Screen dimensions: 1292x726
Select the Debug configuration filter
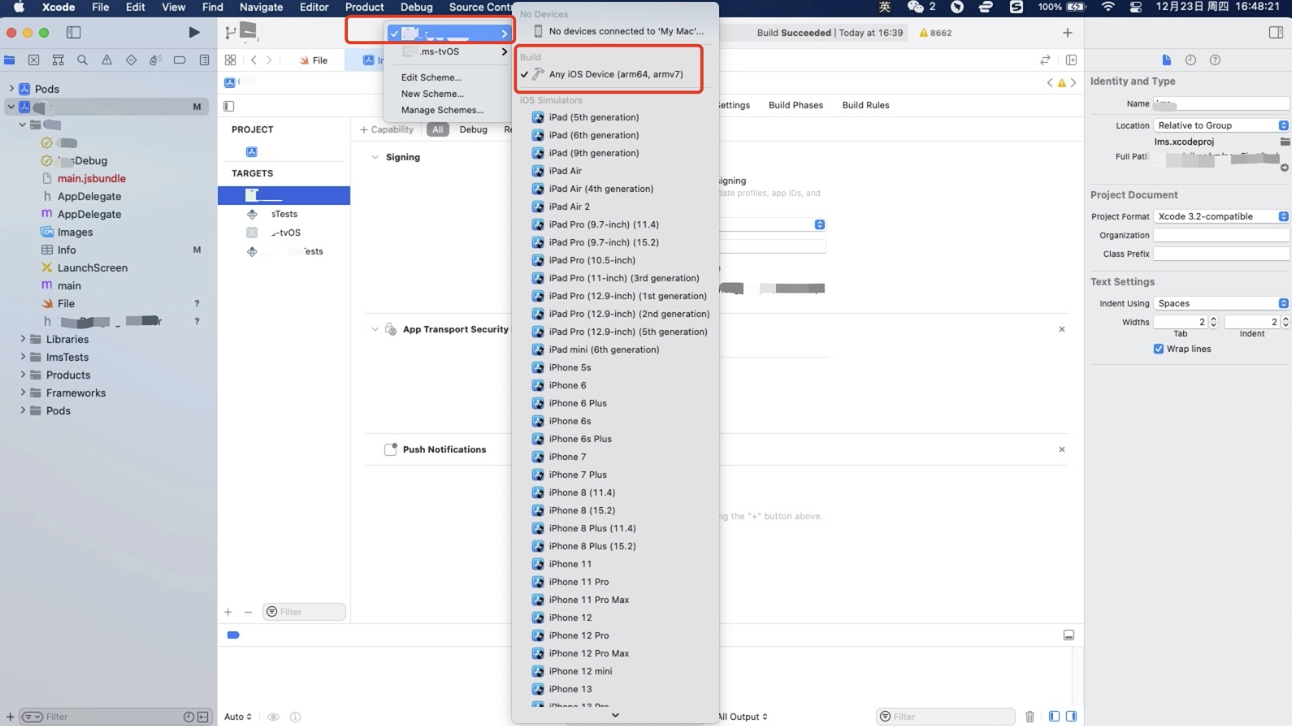click(473, 129)
